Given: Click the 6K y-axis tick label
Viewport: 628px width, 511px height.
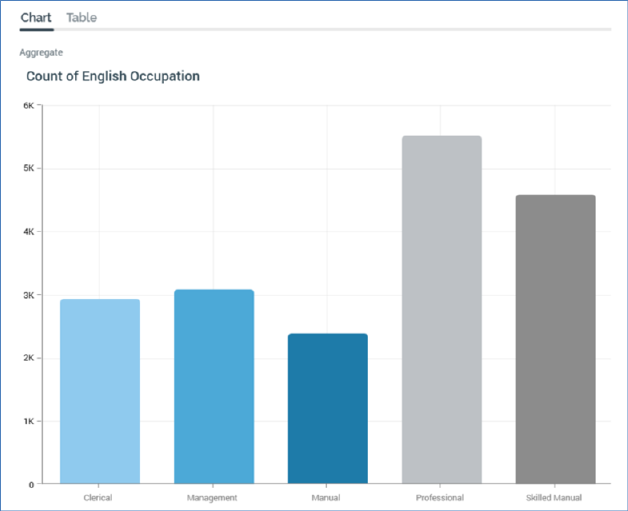Looking at the screenshot, I should 29,105.
